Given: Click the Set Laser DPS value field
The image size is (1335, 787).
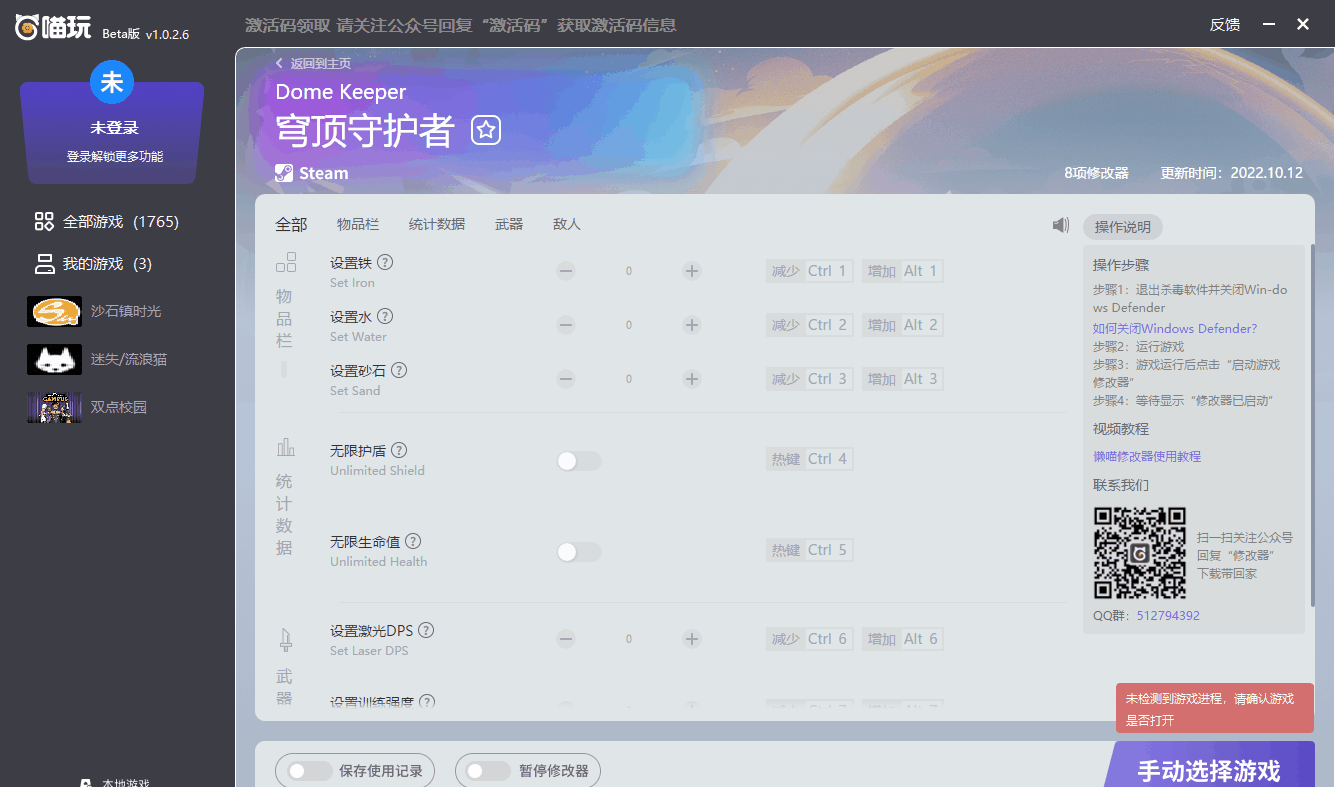Looking at the screenshot, I should click(629, 639).
